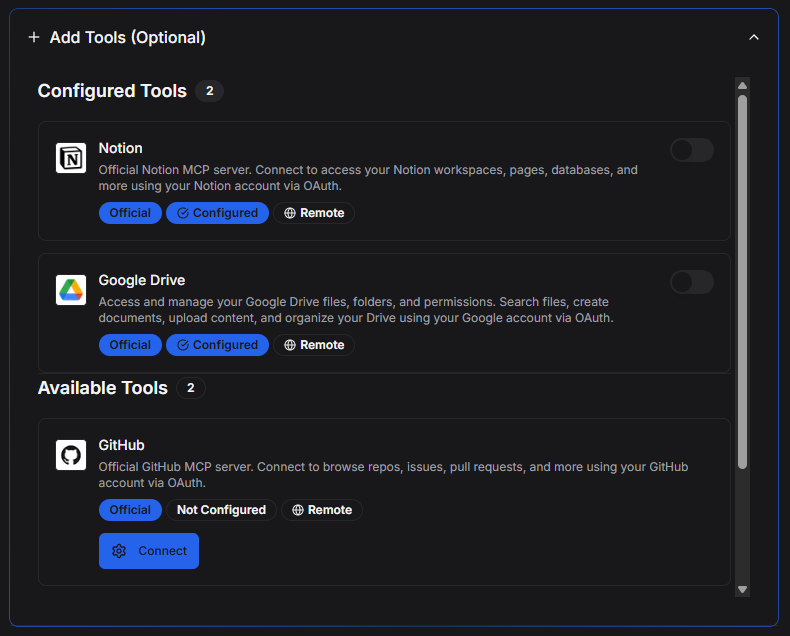This screenshot has width=790, height=636.
Task: Click the Configured Tools count badge
Action: (x=209, y=91)
